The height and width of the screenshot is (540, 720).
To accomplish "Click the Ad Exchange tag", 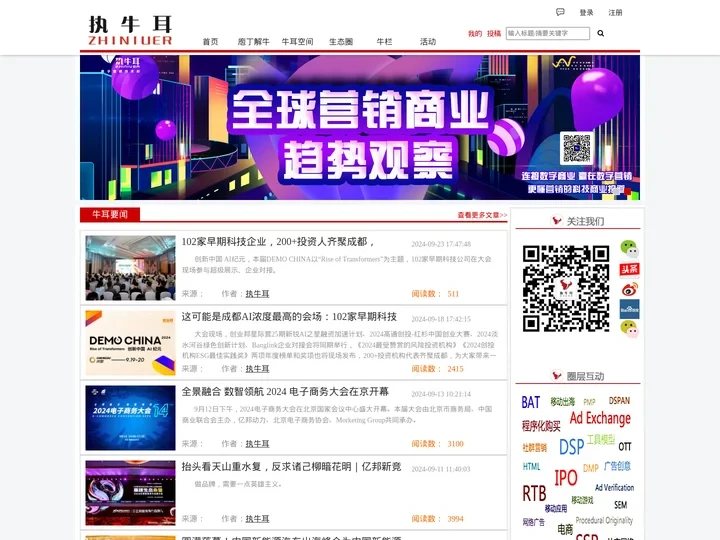I will [x=600, y=418].
